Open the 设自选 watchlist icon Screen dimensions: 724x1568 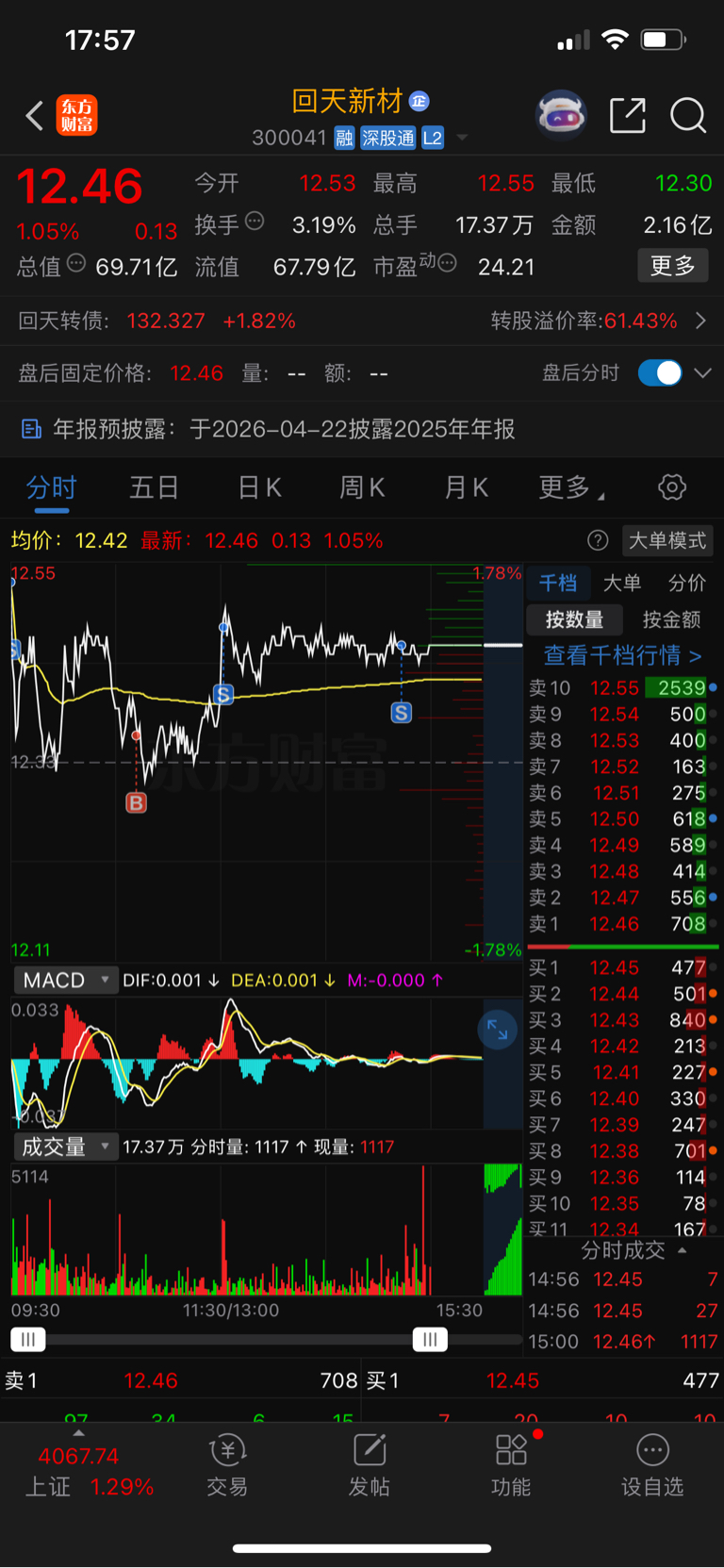click(652, 1450)
